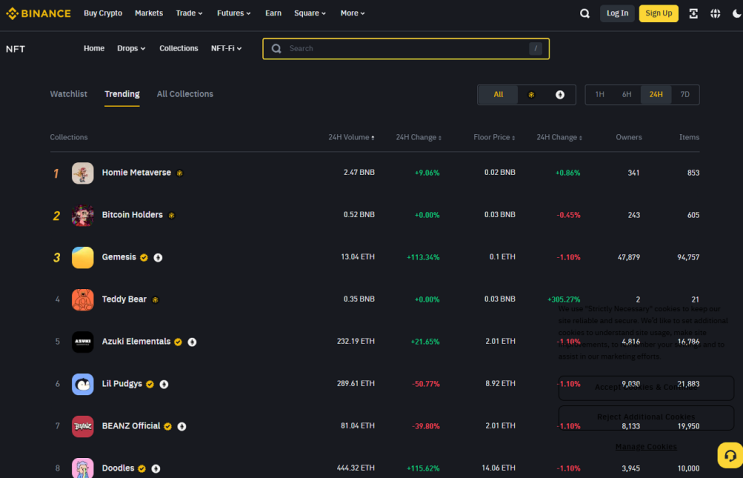Open the support headset chat button

(730, 455)
